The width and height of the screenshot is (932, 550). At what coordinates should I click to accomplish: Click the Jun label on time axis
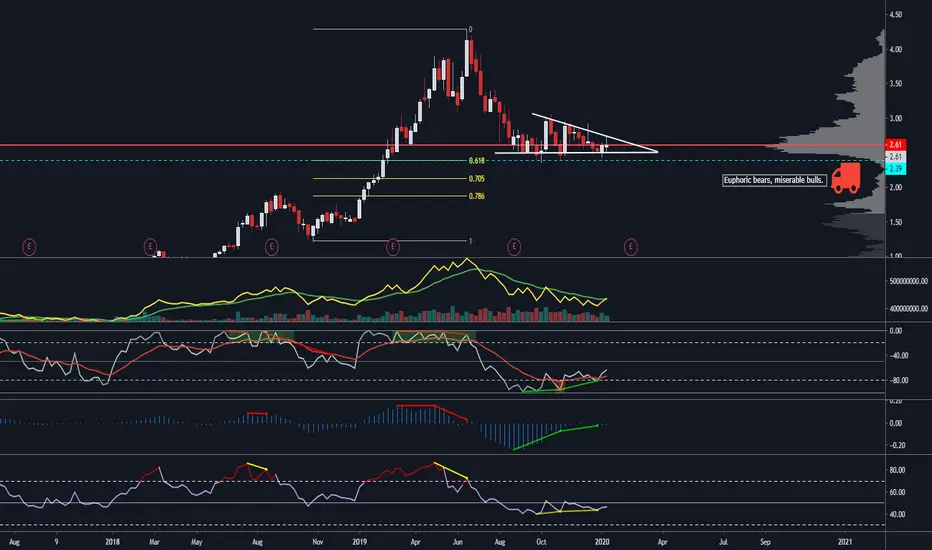pos(458,542)
